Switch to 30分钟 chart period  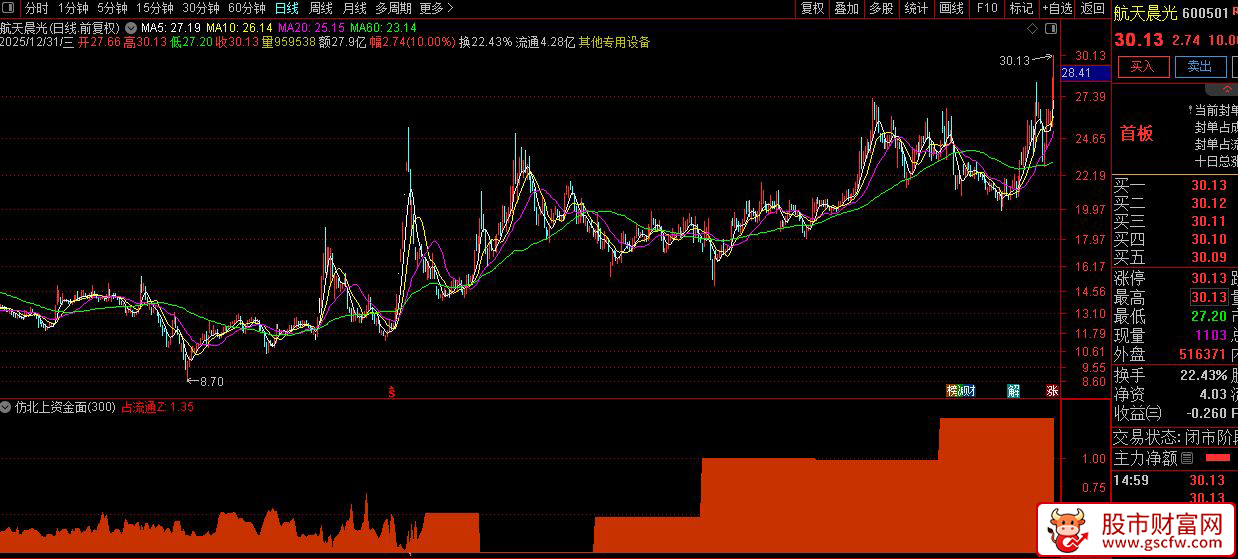[x=200, y=8]
